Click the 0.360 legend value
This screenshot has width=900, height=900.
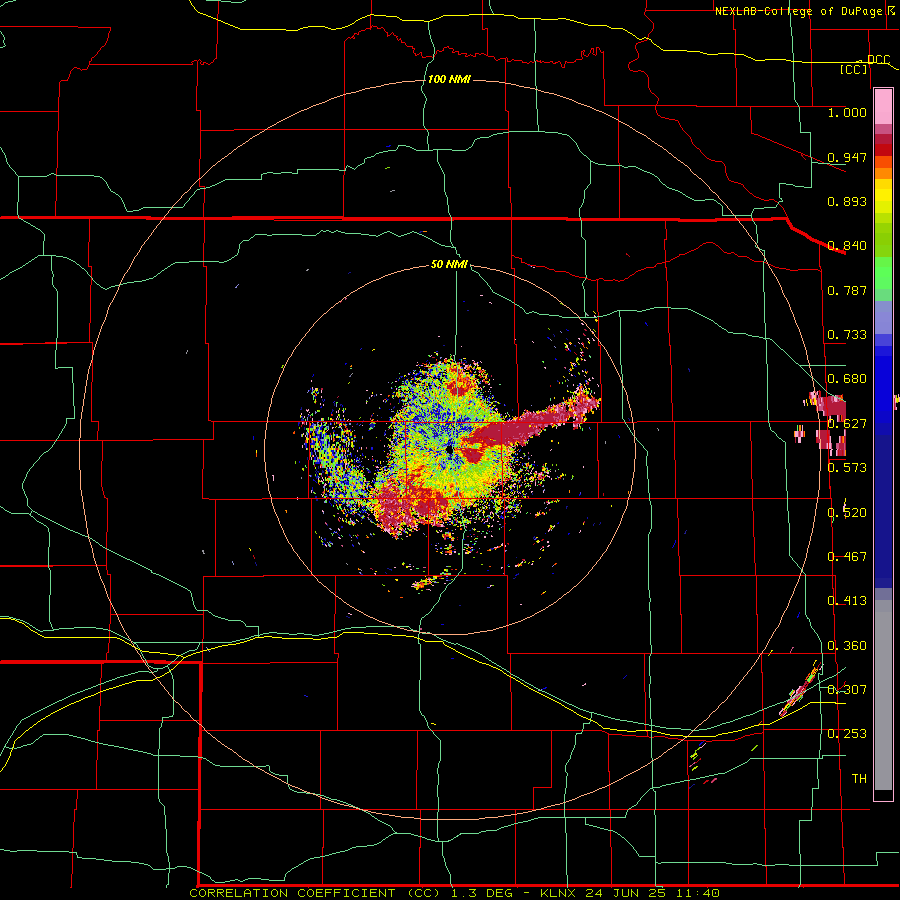click(x=847, y=645)
